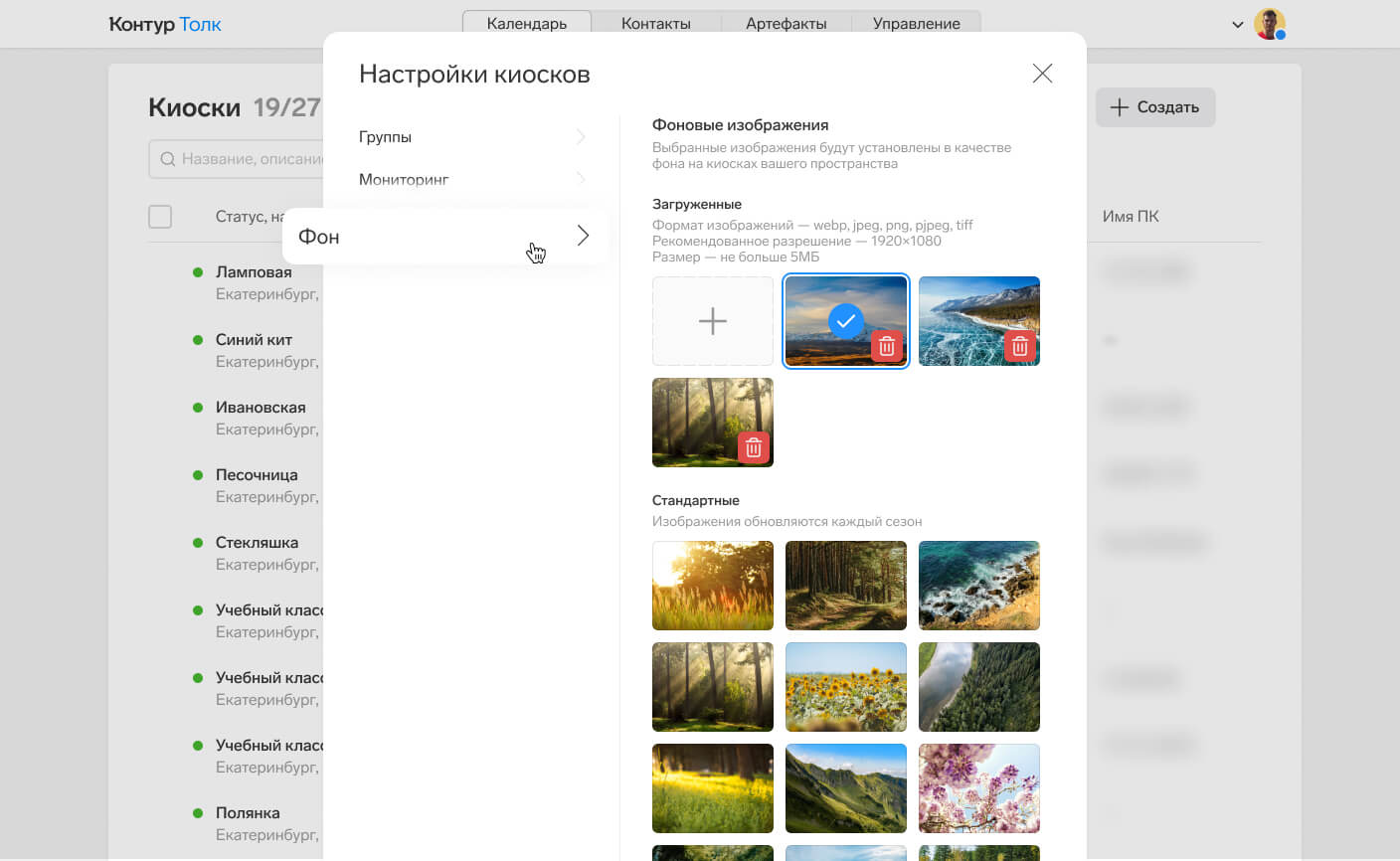This screenshot has width=1400, height=861.
Task: Click the Киоски page heading
Action: [x=195, y=107]
